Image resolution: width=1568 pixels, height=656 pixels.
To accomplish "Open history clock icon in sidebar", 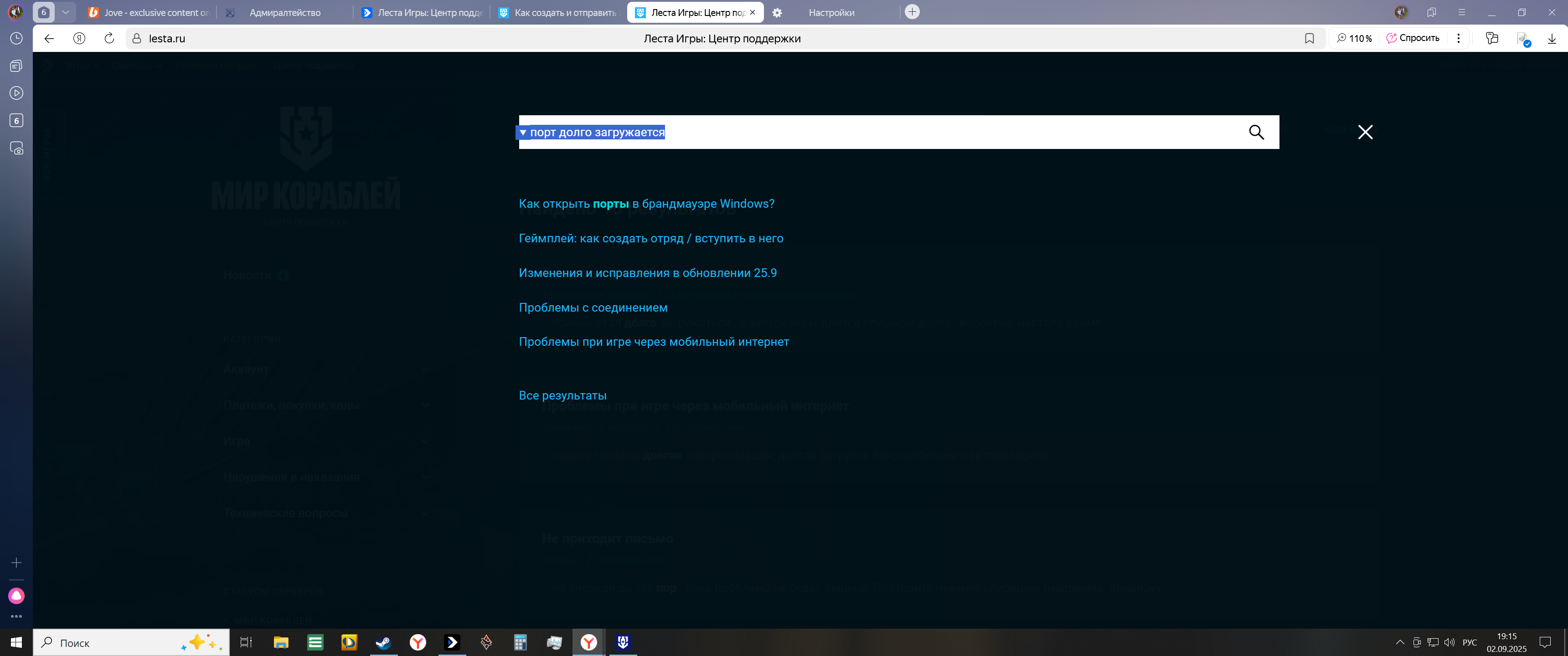I will (16, 38).
